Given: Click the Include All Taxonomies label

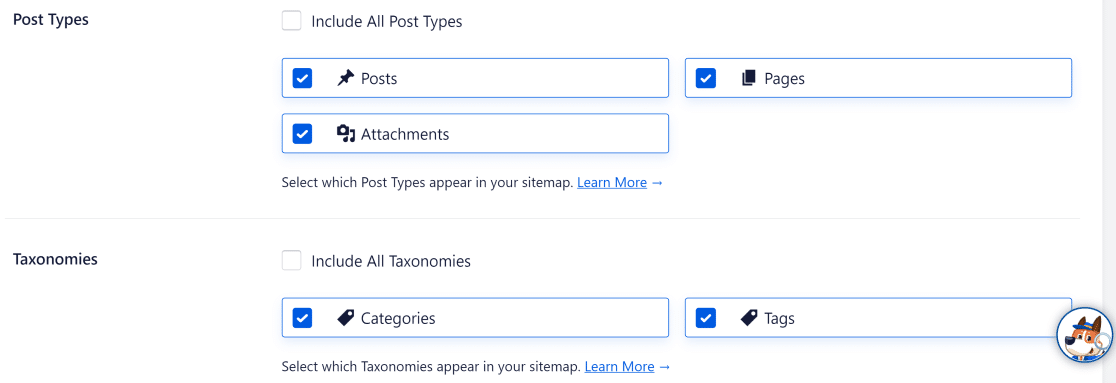Looking at the screenshot, I should pyautogui.click(x=391, y=261).
